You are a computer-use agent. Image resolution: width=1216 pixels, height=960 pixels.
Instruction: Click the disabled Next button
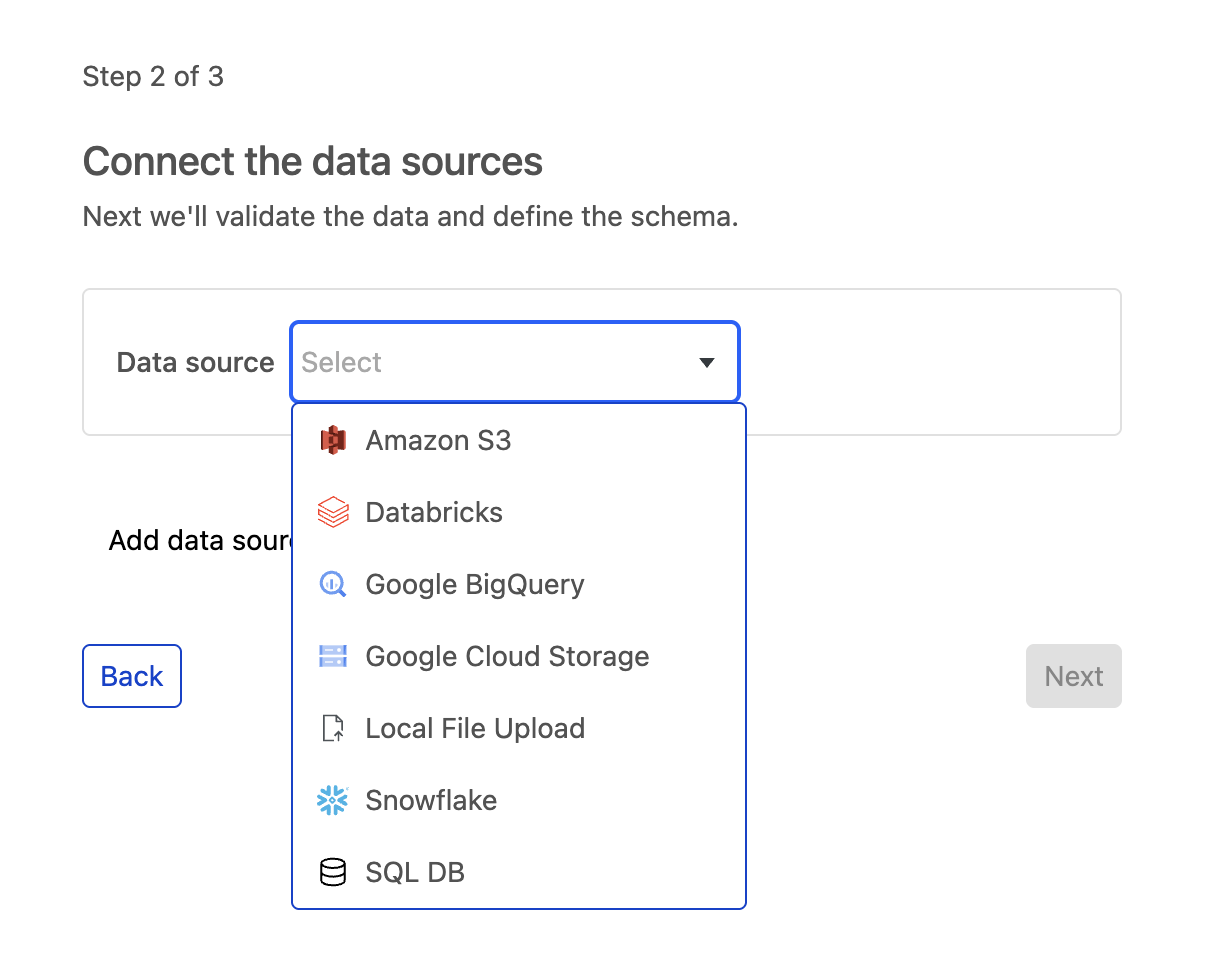[1074, 676]
